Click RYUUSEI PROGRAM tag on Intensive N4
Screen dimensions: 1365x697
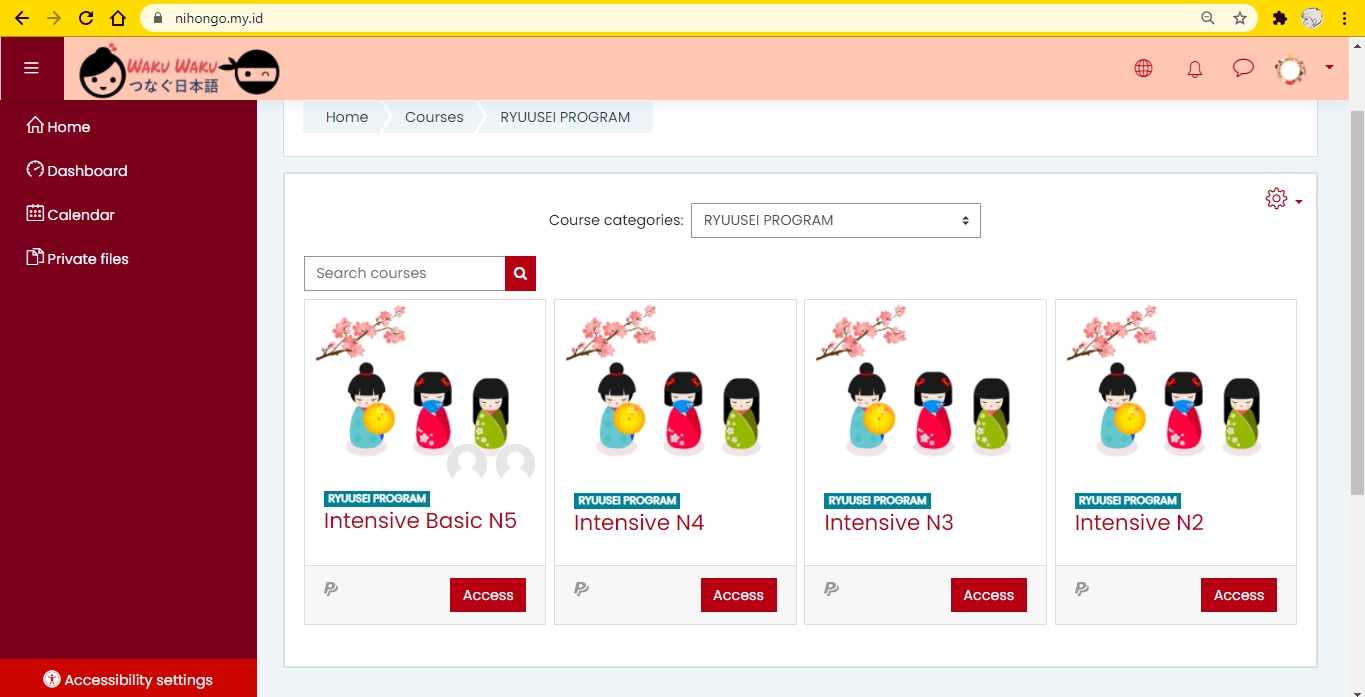[627, 501]
